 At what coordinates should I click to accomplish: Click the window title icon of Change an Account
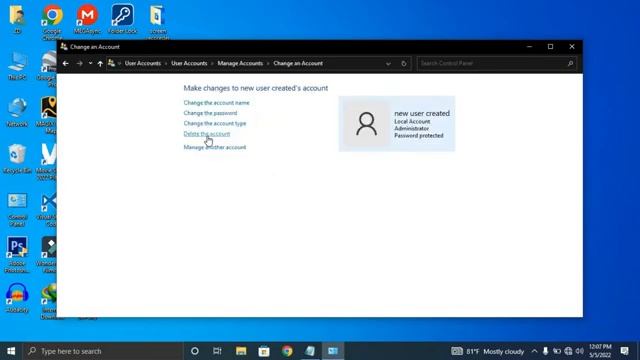(64, 47)
